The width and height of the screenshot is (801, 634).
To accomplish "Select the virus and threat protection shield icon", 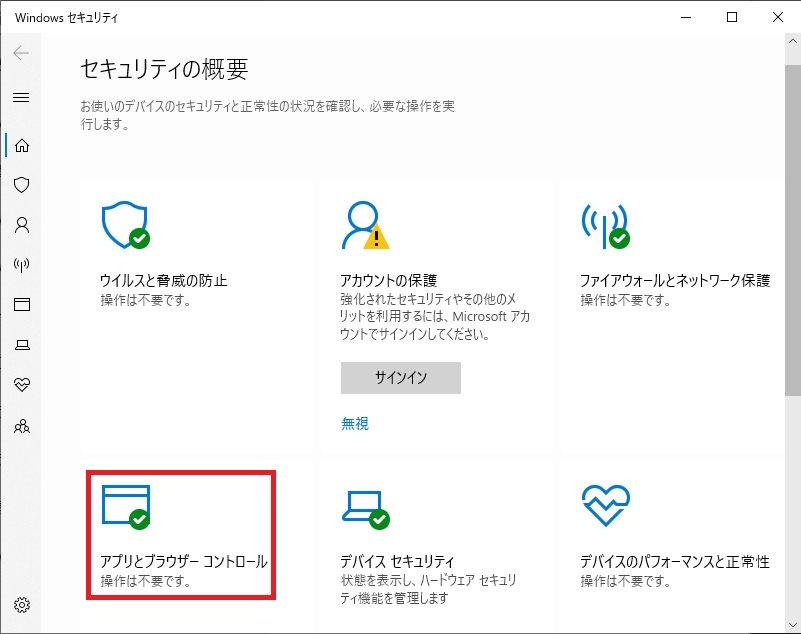I will click(x=22, y=185).
